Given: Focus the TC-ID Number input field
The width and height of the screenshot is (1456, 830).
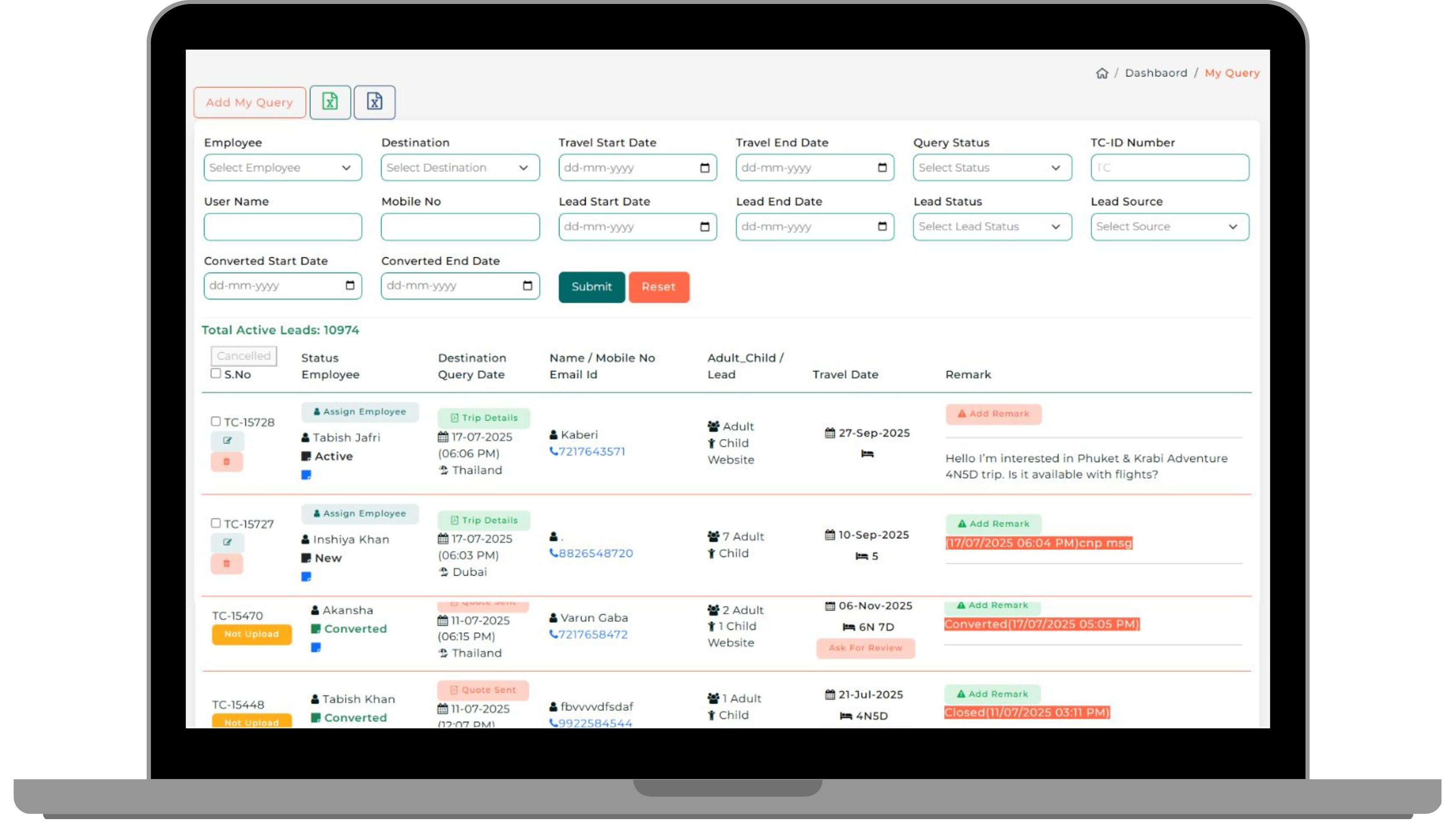Looking at the screenshot, I should point(1169,168).
